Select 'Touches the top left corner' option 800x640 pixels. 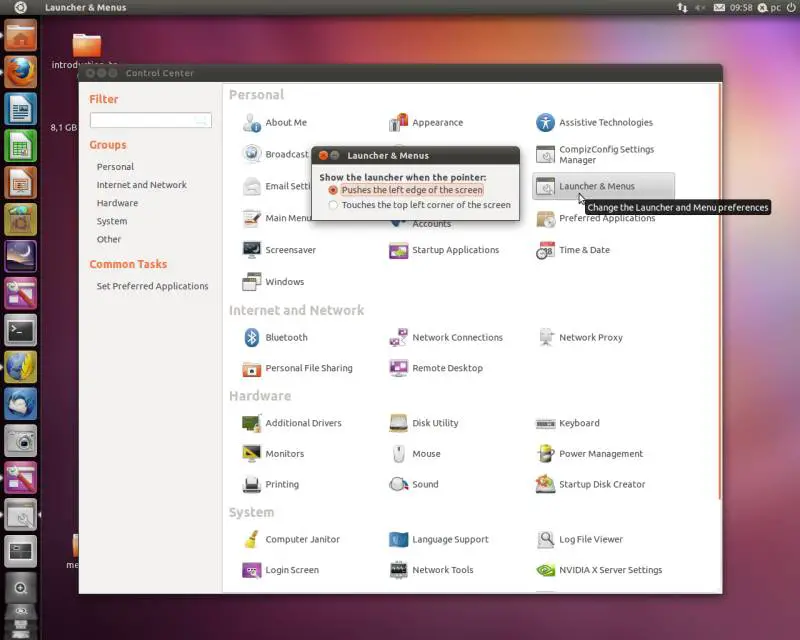(420, 205)
